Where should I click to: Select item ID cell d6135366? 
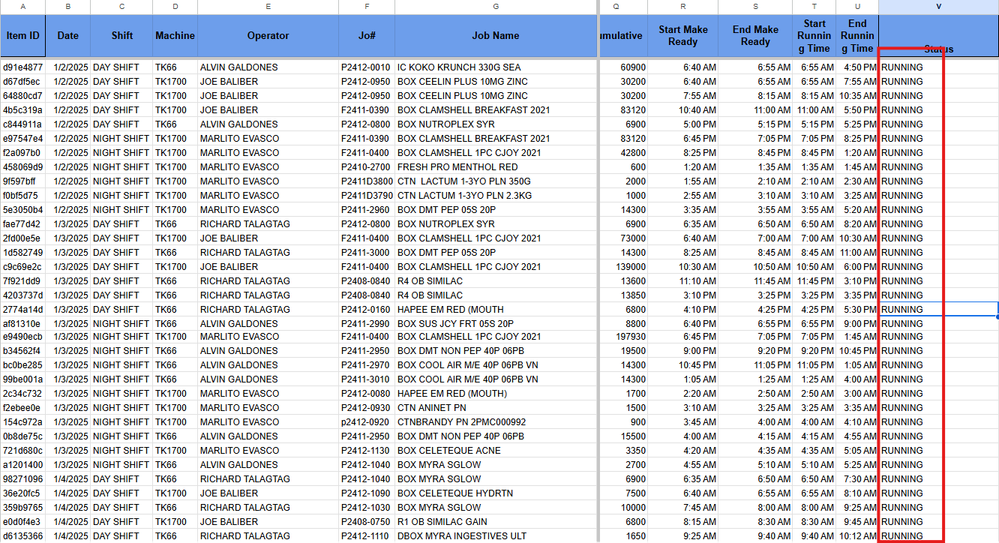pyautogui.click(x=23, y=536)
